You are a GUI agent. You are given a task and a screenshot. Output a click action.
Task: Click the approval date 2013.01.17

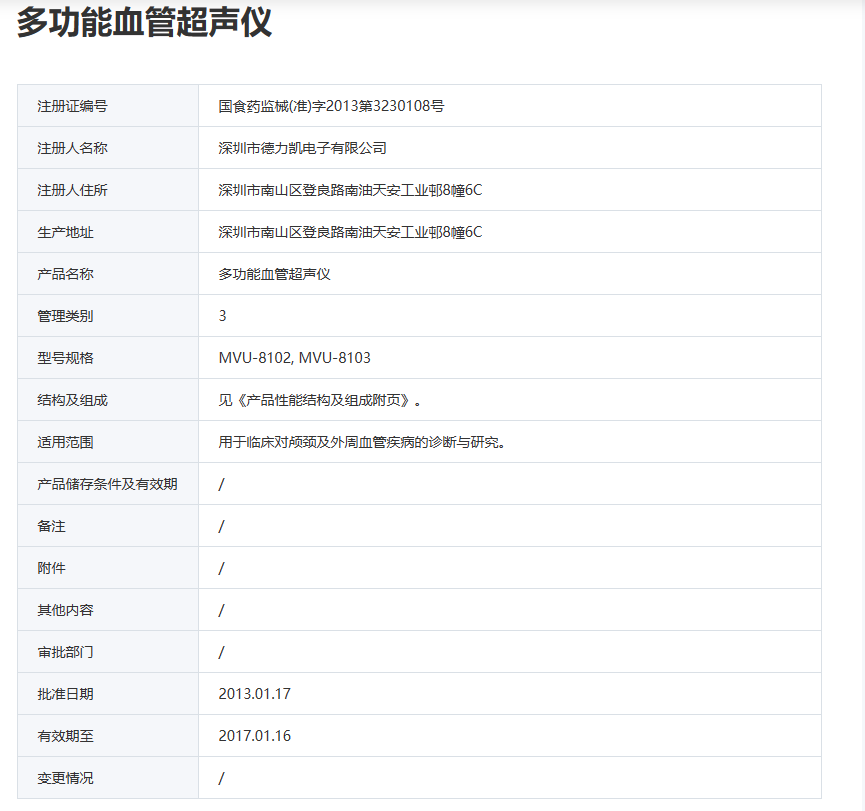254,694
